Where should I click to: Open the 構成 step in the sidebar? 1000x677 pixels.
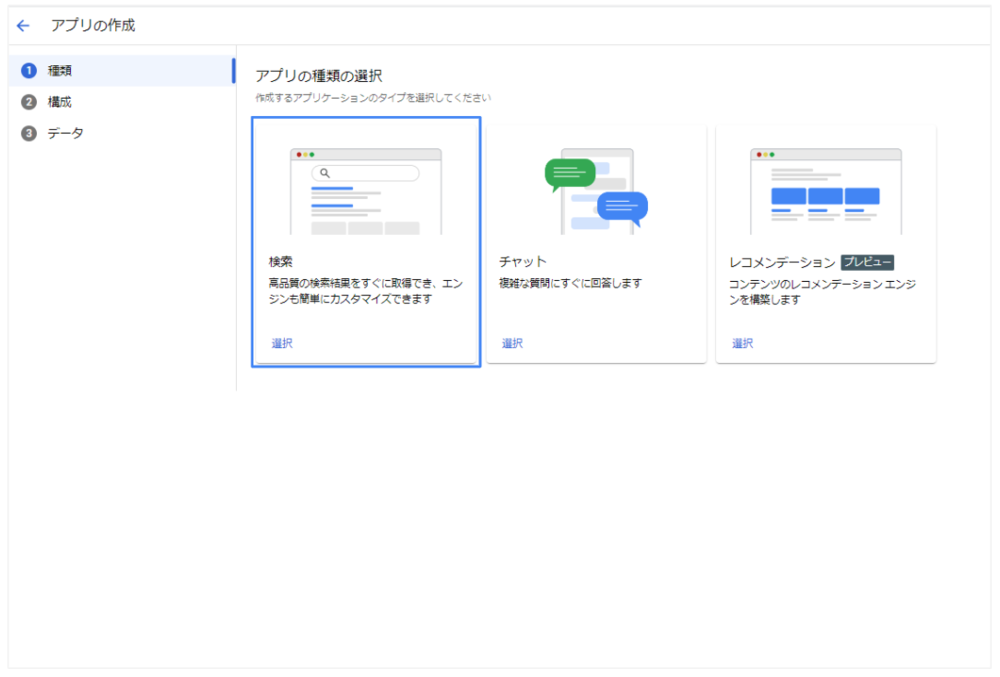tap(122, 102)
